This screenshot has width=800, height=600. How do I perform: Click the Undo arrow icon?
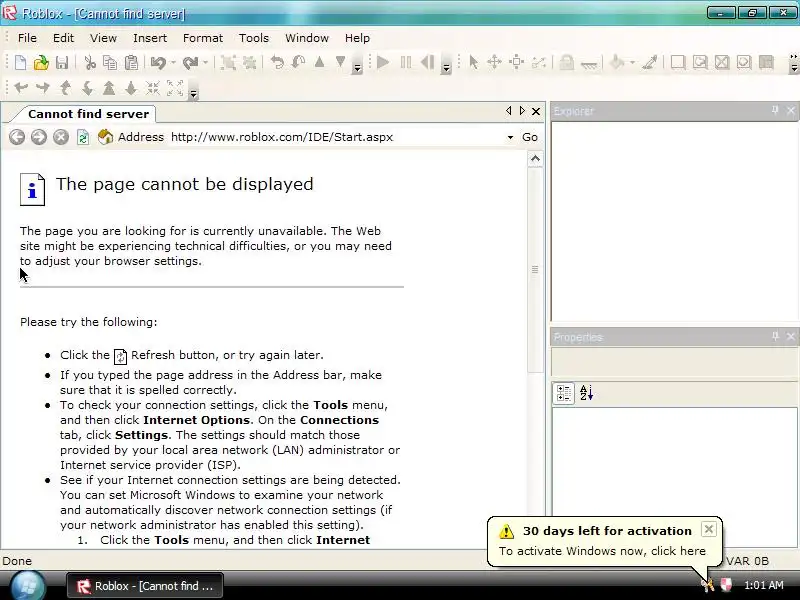(x=159, y=63)
